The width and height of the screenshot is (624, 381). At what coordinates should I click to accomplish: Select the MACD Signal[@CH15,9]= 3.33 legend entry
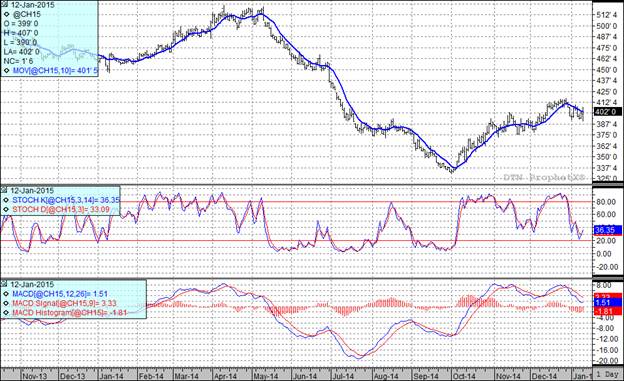click(x=63, y=303)
